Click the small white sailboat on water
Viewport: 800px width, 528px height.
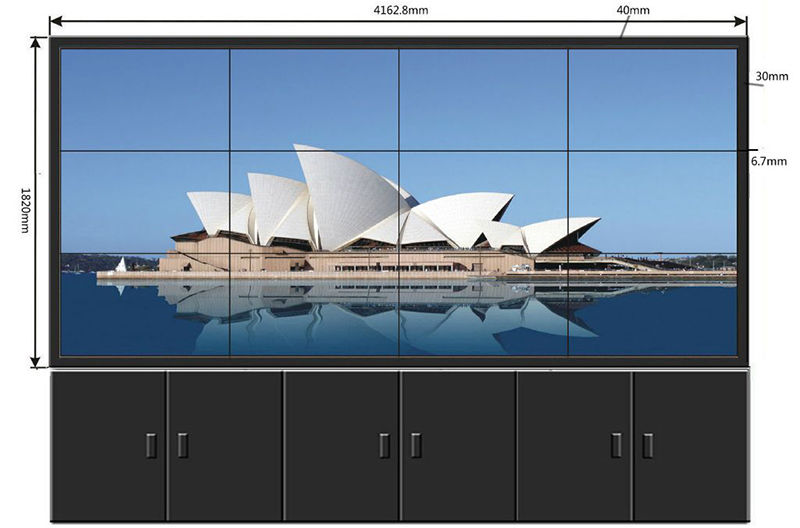[121, 264]
